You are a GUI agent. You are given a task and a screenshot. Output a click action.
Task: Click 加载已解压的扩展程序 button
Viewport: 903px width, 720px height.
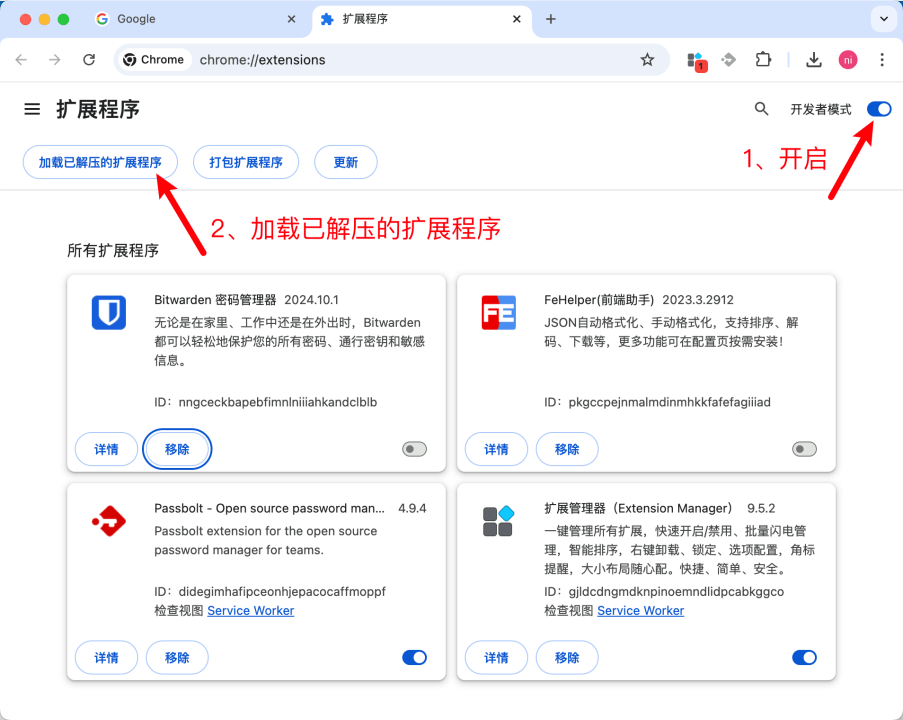click(100, 162)
